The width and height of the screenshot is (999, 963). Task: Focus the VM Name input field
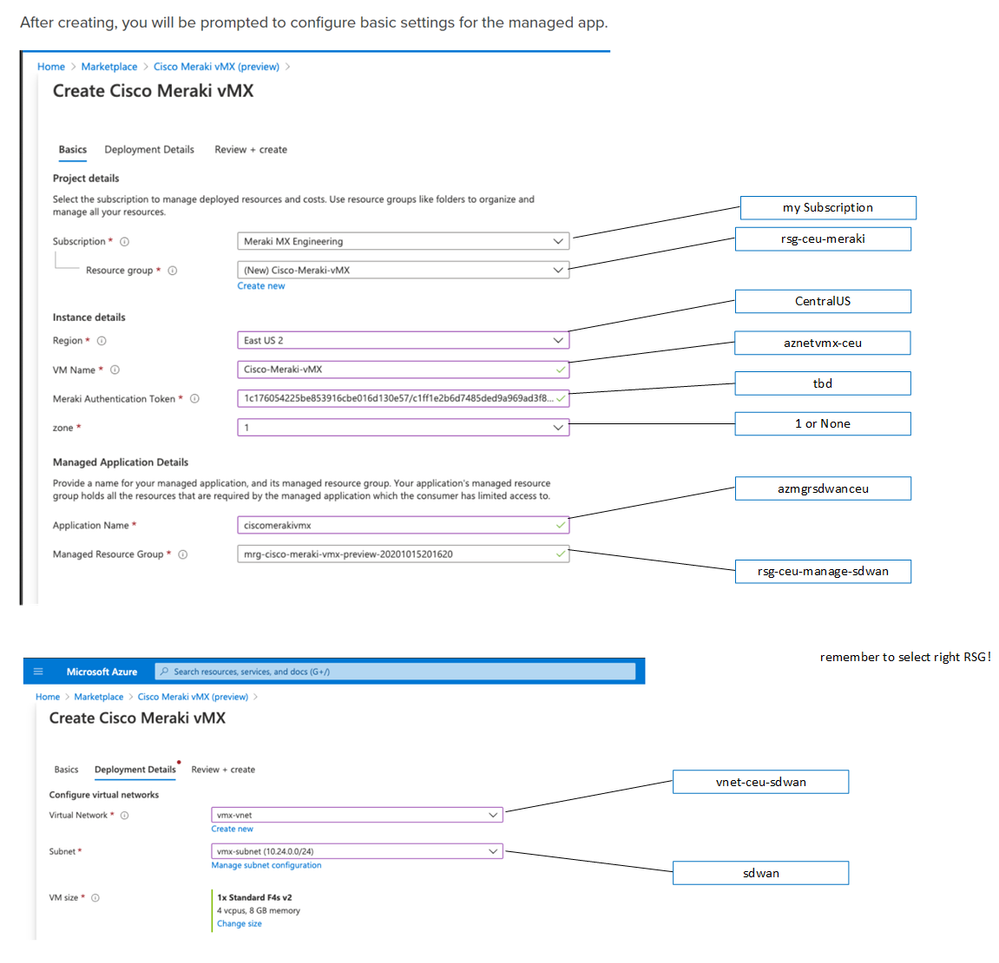point(403,369)
